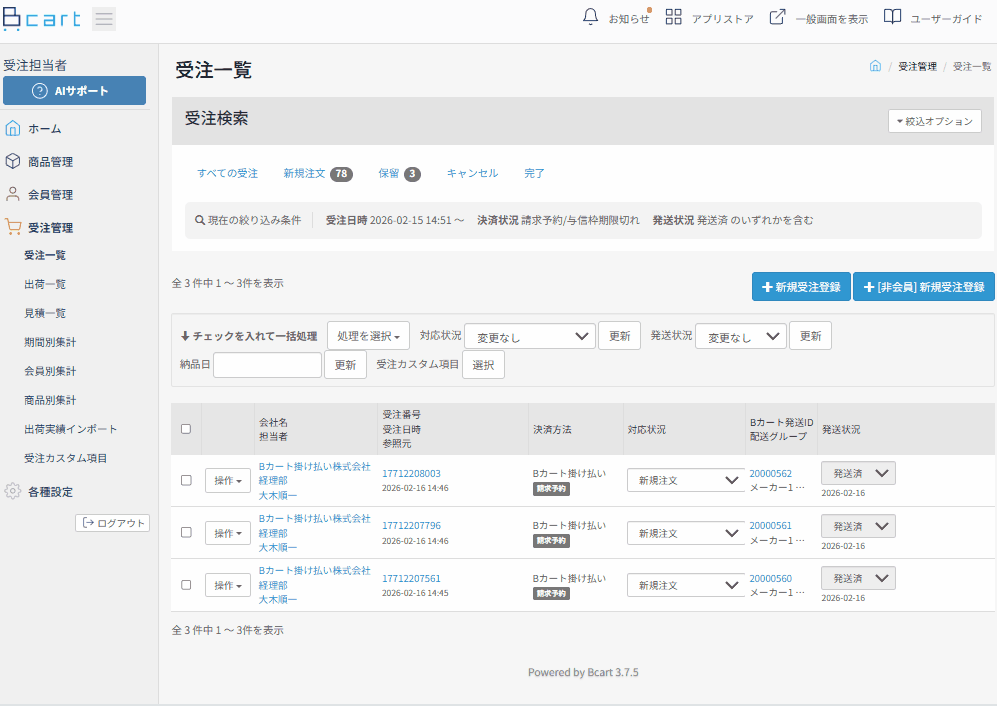Click the Bcart logo
997x706 pixels.
(42, 19)
